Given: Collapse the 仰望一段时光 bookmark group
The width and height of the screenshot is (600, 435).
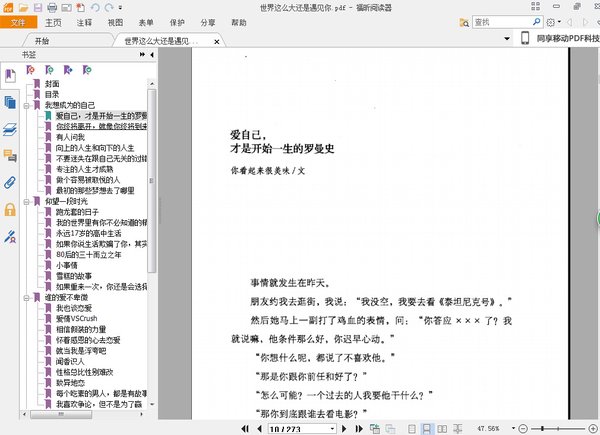Looking at the screenshot, I should tap(26, 202).
